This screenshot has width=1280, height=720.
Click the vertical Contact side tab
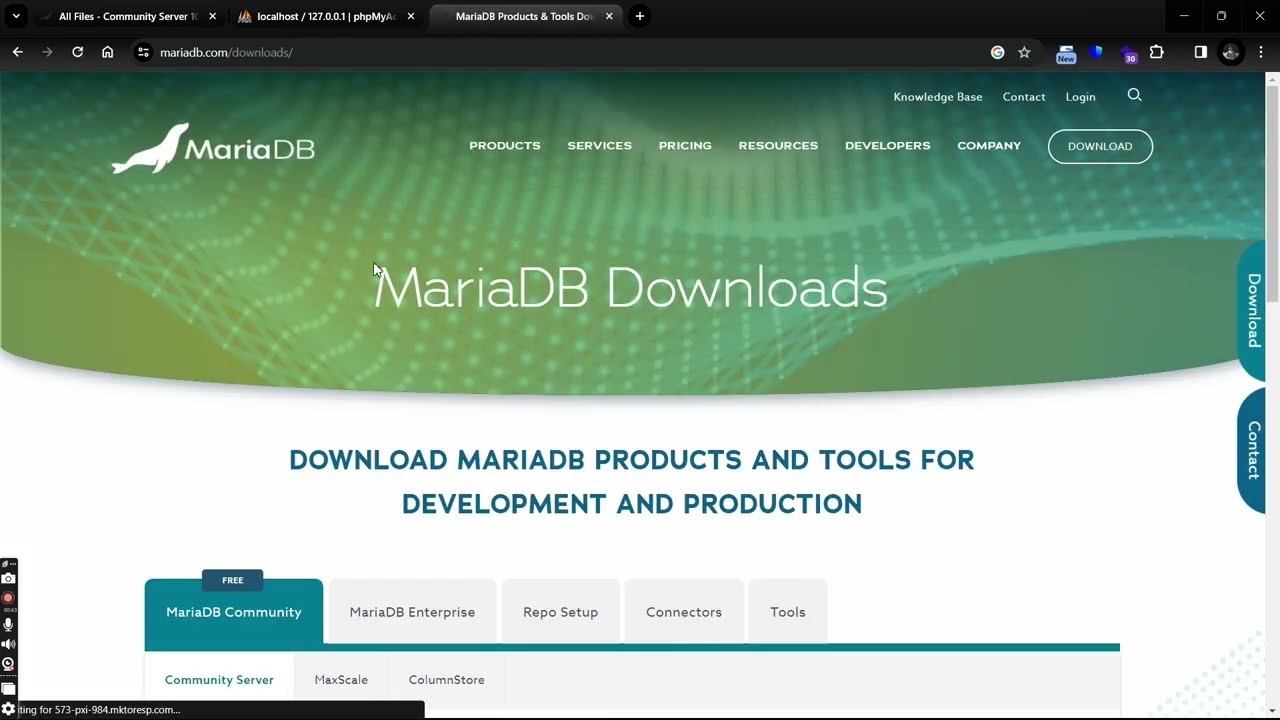click(1252, 451)
